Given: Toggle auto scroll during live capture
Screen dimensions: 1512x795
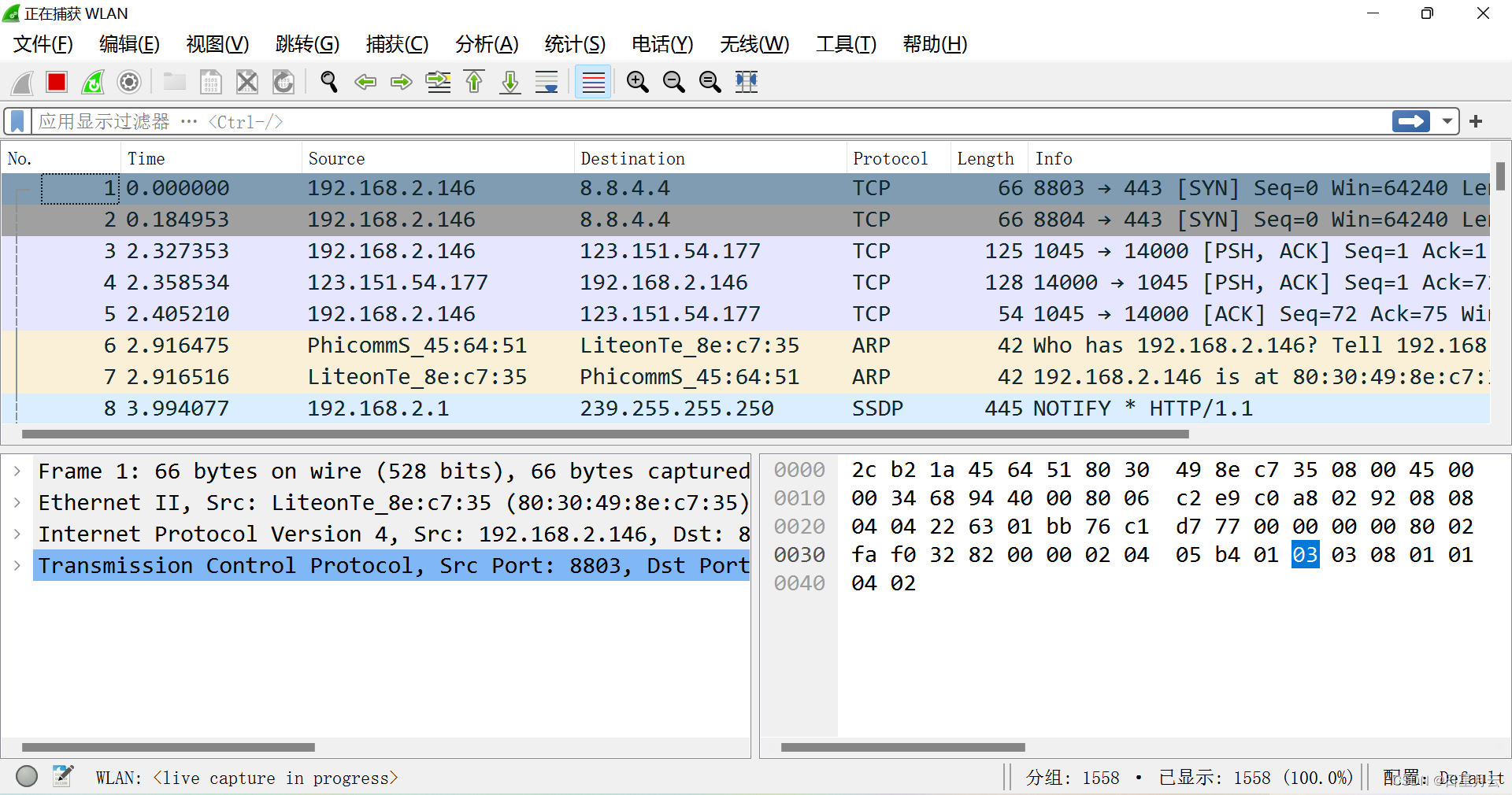Looking at the screenshot, I should coord(547,82).
